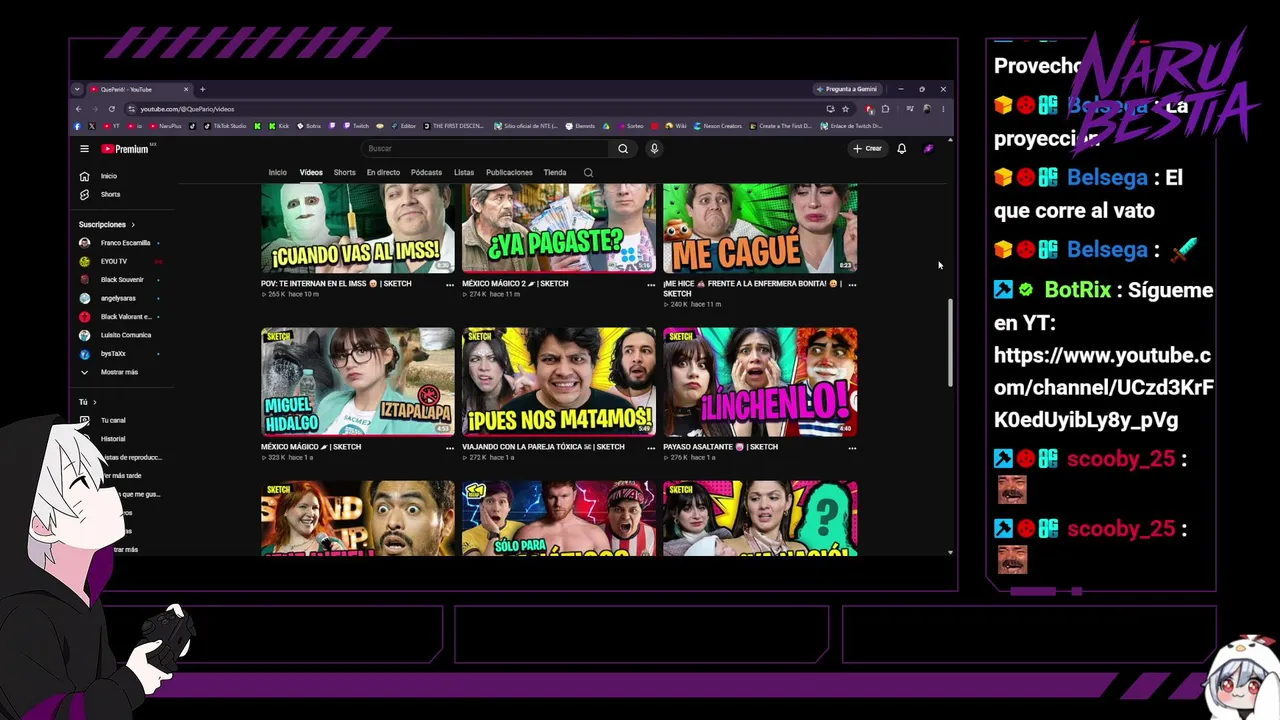Open options for MÉXICO MÁGICO | SKETCH video
Image resolution: width=1280 pixels, height=720 pixels.
click(x=450, y=448)
